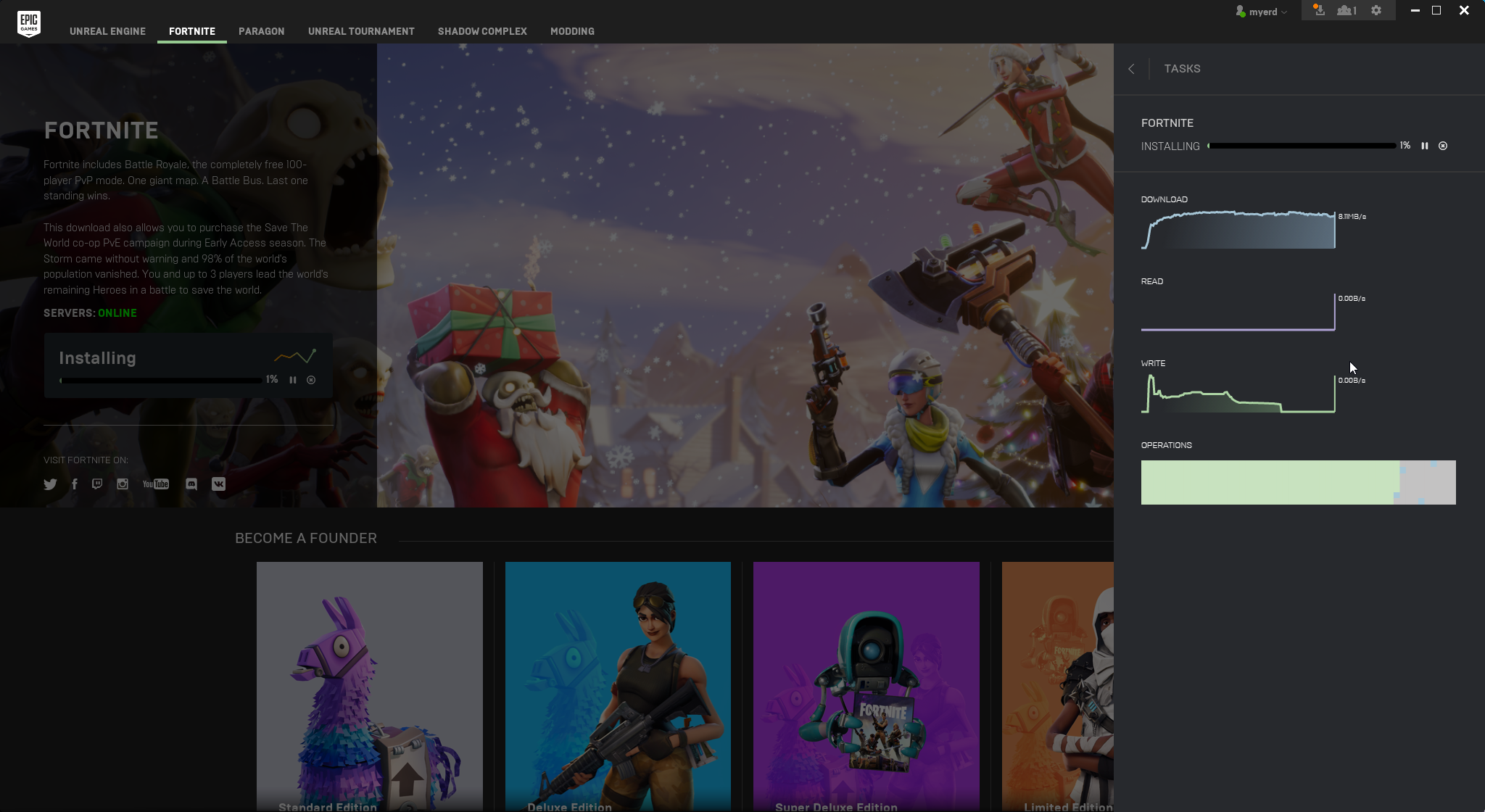Pause the install from the Installing box
The image size is (1485, 812).
click(293, 380)
